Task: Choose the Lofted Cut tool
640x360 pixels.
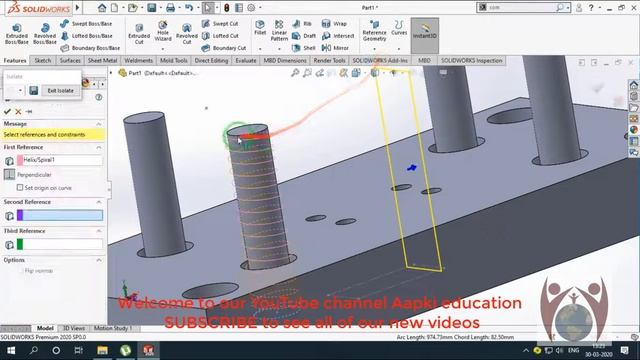Action: pyautogui.click(x=220, y=36)
